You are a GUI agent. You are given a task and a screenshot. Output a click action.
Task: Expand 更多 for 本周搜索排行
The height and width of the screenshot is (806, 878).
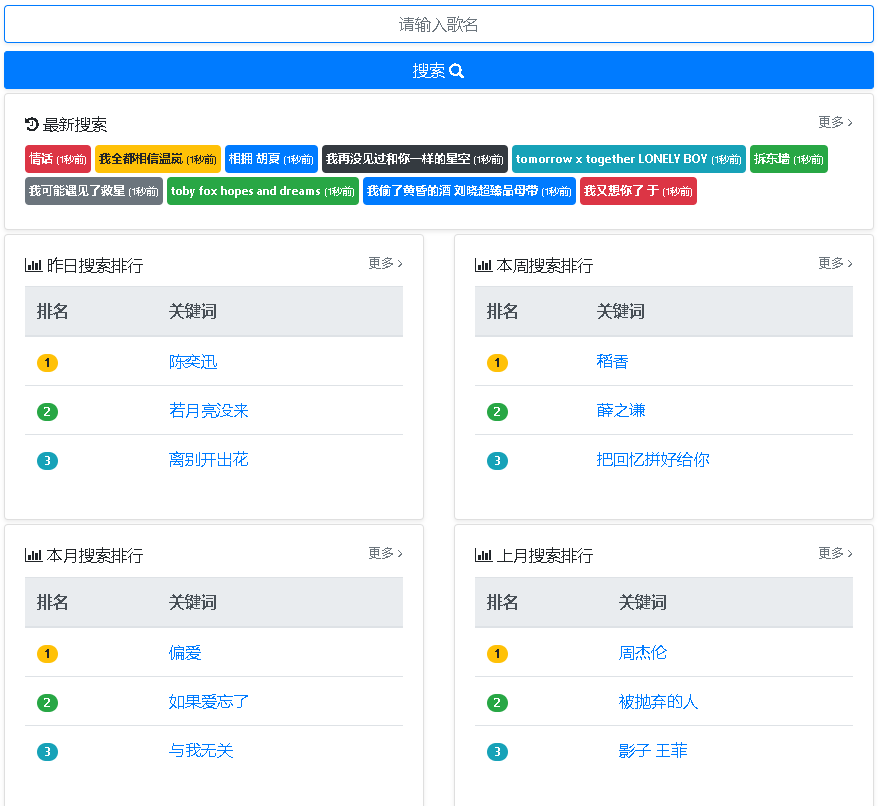click(x=835, y=263)
